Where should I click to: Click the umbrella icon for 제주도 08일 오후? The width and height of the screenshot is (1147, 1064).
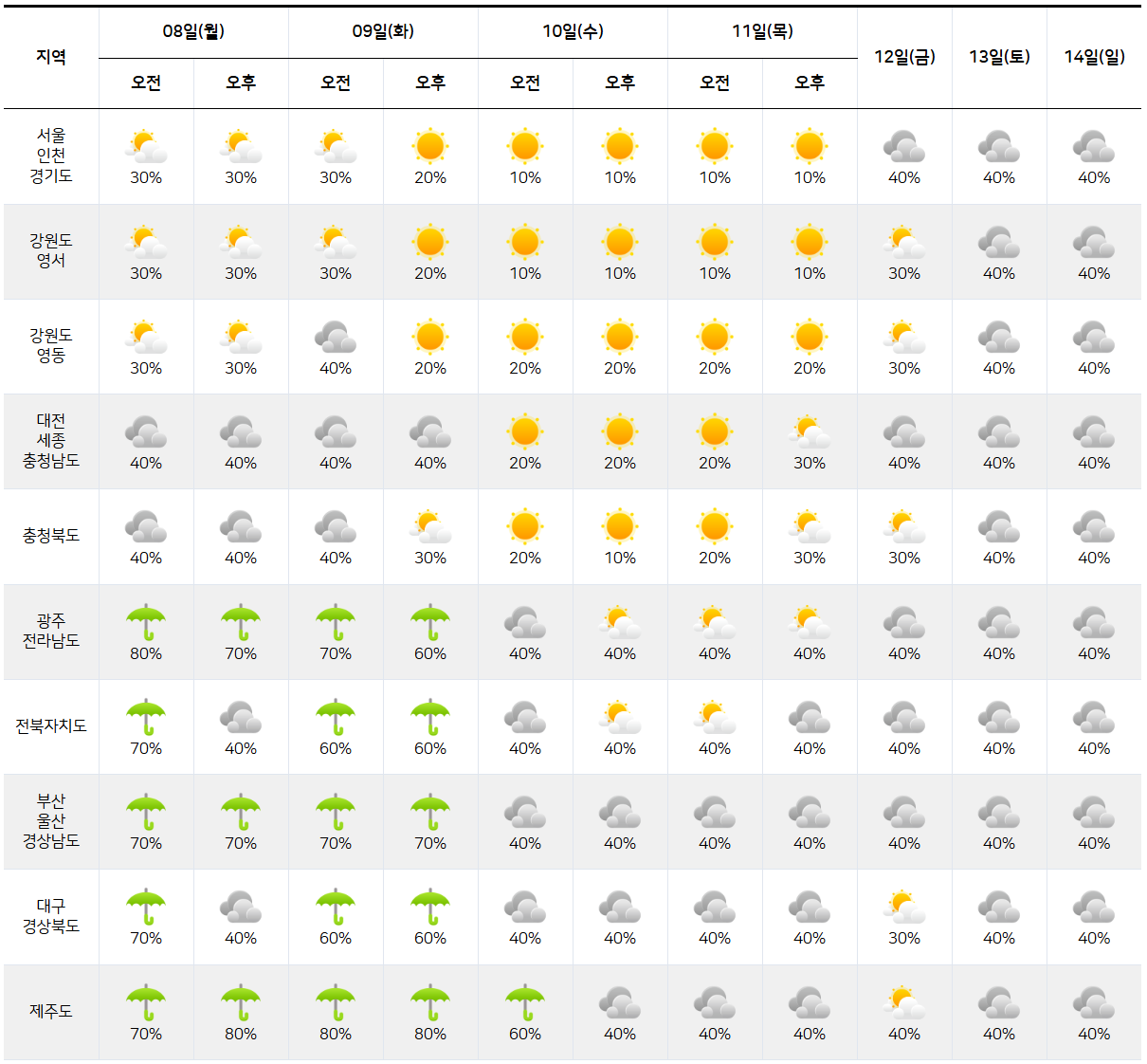pyautogui.click(x=241, y=1002)
